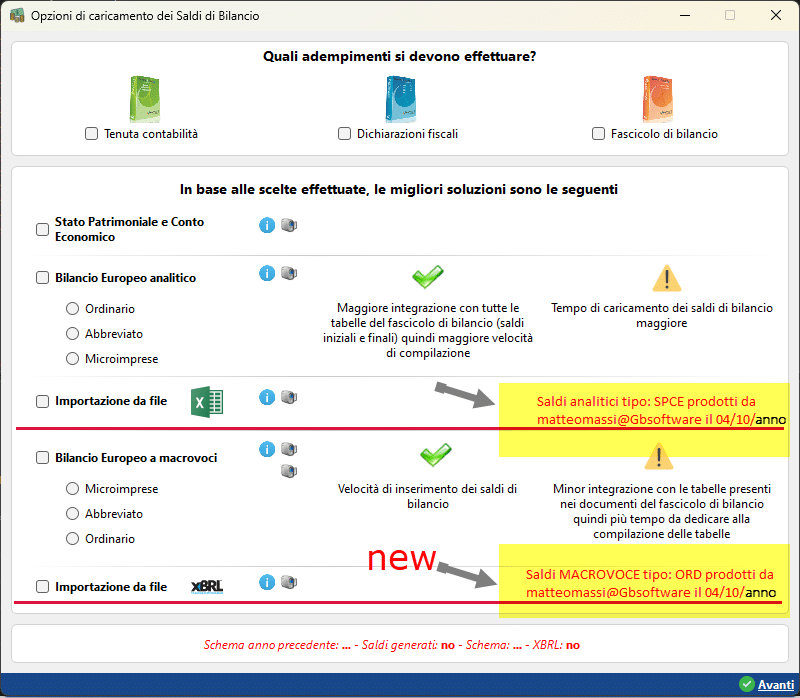Viewport: 800px width, 698px height.
Task: Open video guide for XBRL file import
Action: [289, 582]
